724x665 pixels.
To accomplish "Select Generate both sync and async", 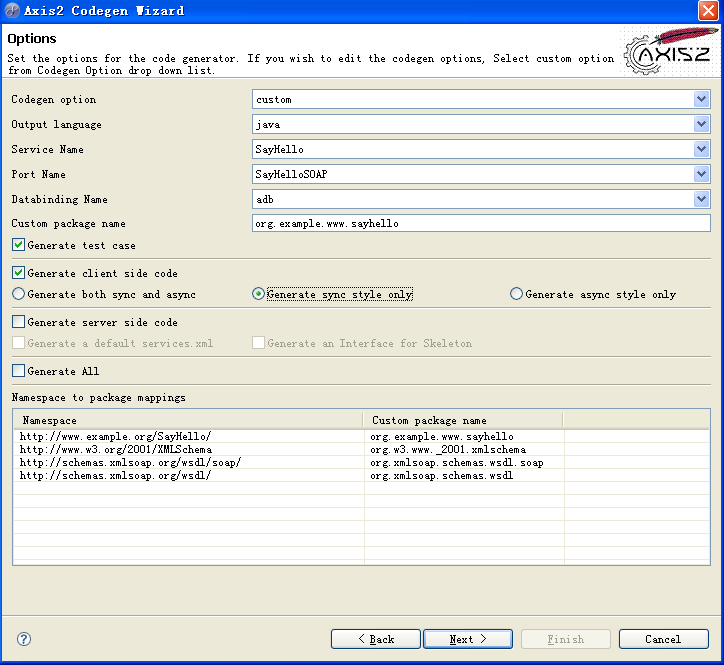I will (18, 295).
